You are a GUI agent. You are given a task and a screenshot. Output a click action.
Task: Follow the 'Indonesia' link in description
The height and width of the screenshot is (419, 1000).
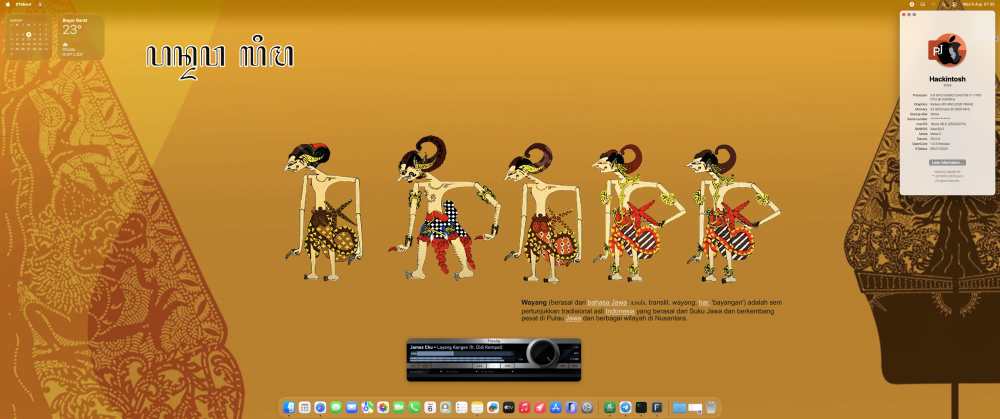[620, 311]
